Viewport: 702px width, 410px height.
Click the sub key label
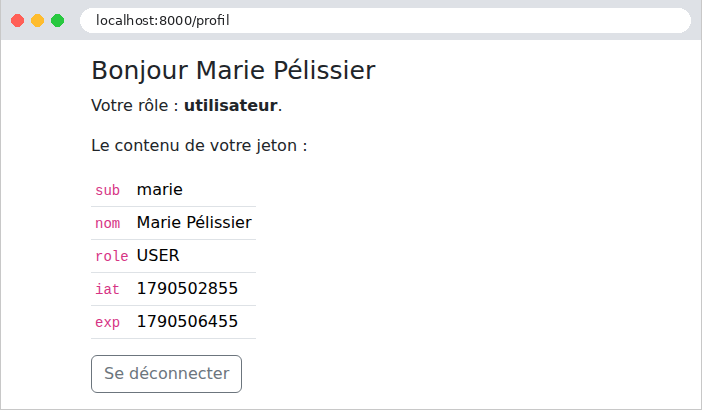(x=107, y=190)
